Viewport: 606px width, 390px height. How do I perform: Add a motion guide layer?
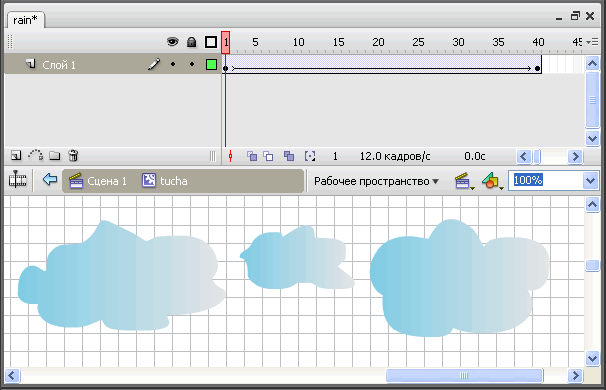coord(35,155)
